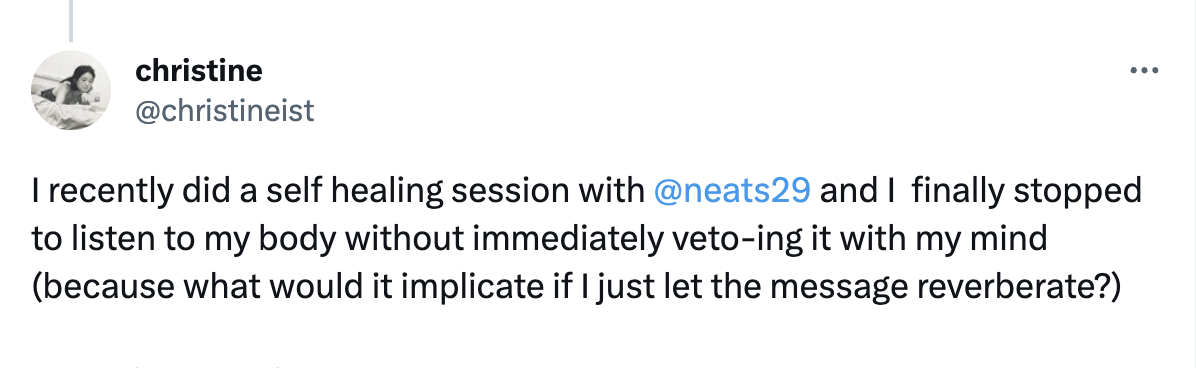Screen dimensions: 1196x368
Task: Open the three-dot more options menu
Action: point(1144,71)
